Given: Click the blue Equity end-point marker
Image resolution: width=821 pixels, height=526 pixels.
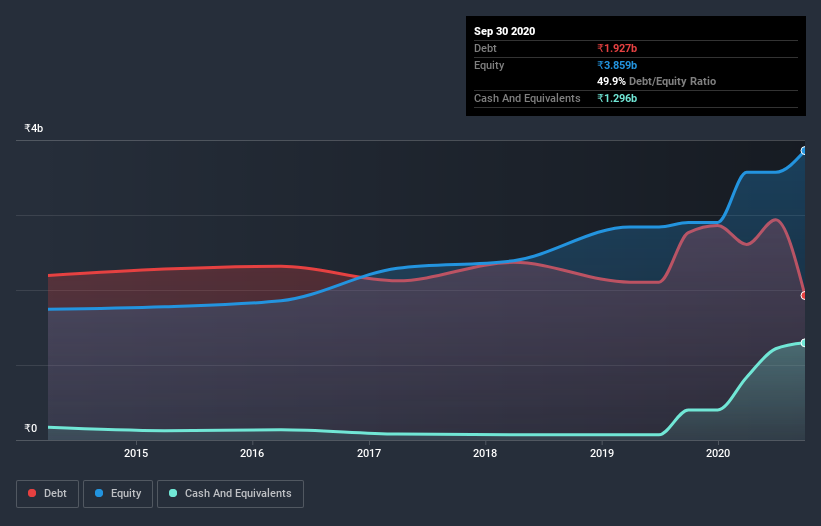Looking at the screenshot, I should (x=804, y=151).
